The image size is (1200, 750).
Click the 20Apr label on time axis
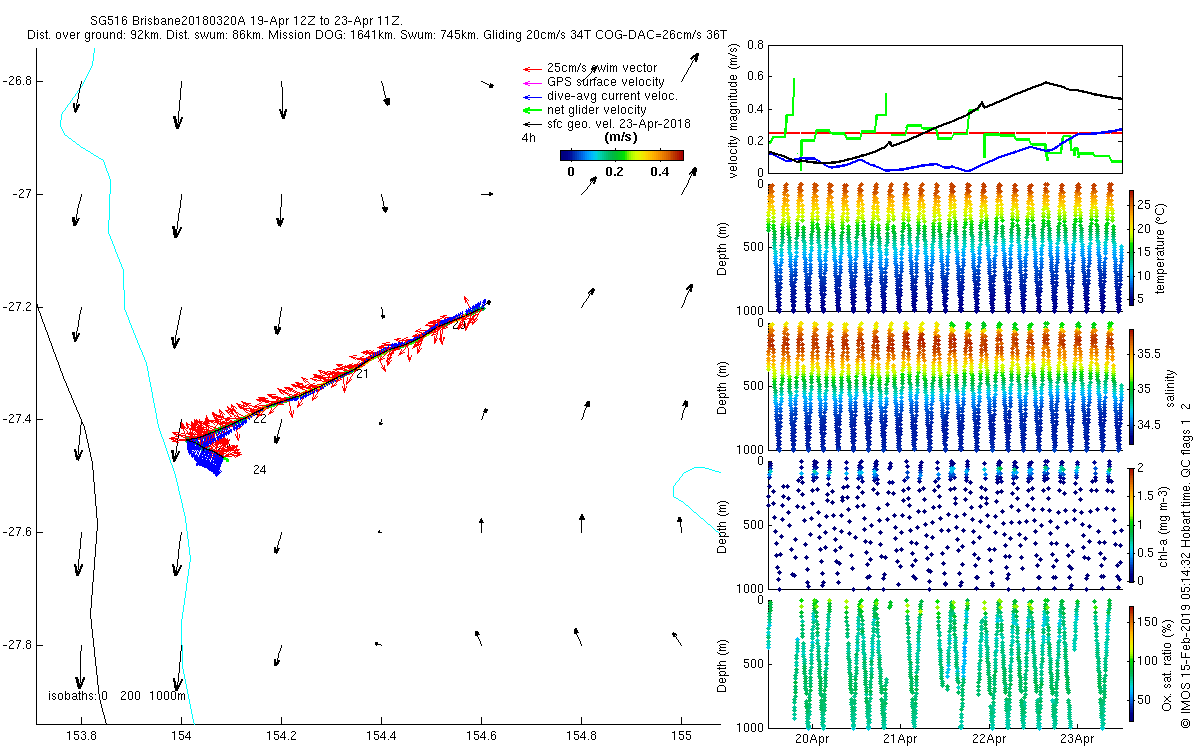(x=813, y=740)
